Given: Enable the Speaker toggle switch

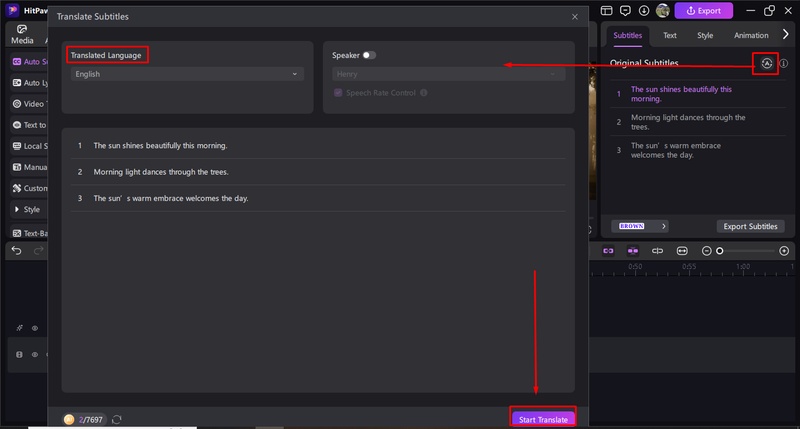Looking at the screenshot, I should pos(369,55).
